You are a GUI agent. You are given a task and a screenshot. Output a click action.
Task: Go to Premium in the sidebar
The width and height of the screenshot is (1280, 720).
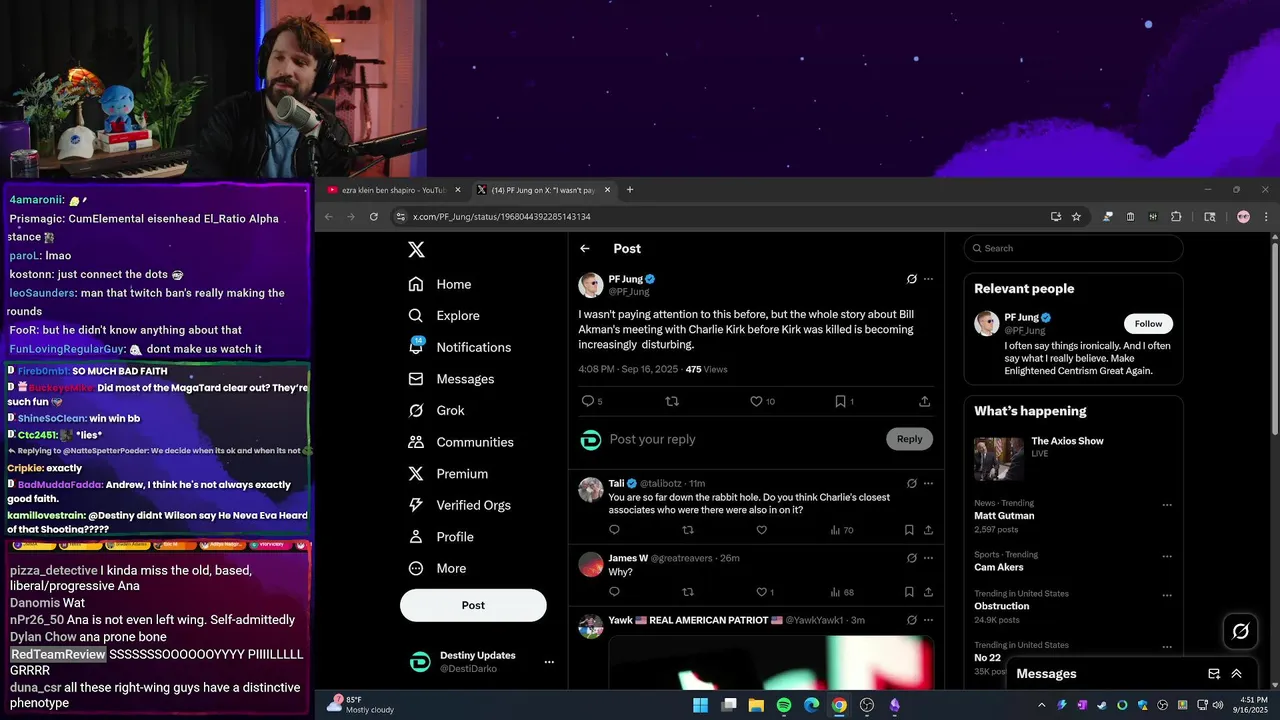pos(448,474)
